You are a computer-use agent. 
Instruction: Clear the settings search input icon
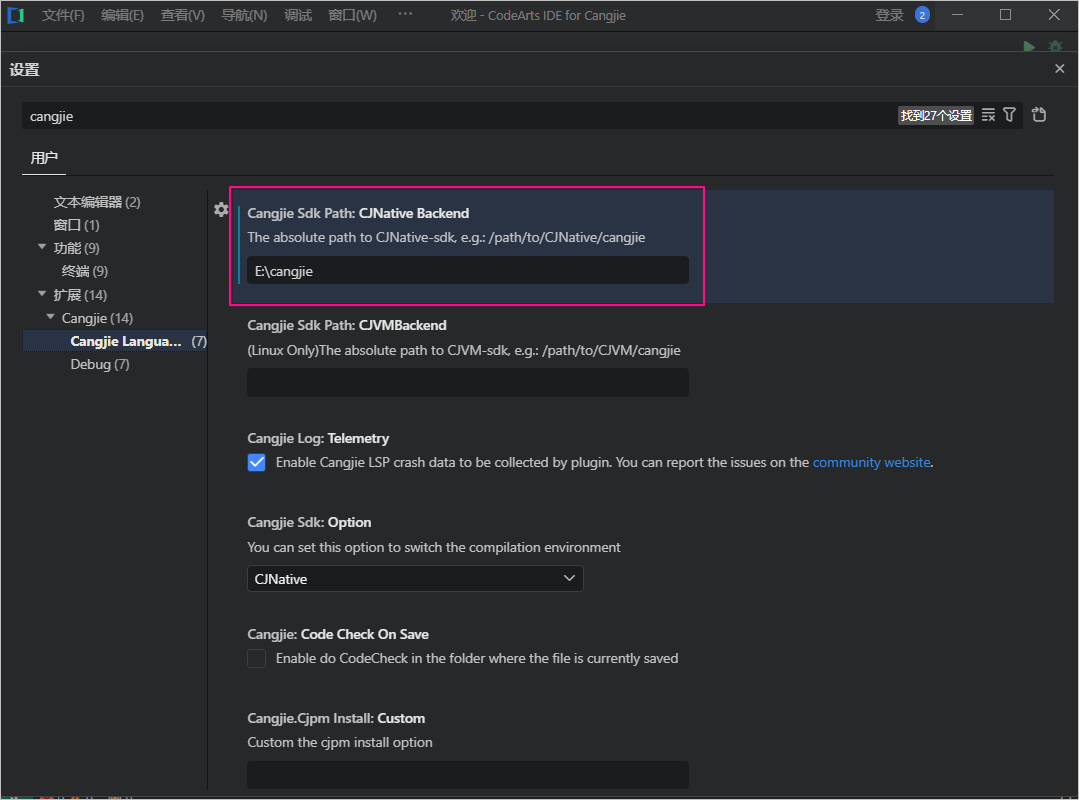[988, 115]
